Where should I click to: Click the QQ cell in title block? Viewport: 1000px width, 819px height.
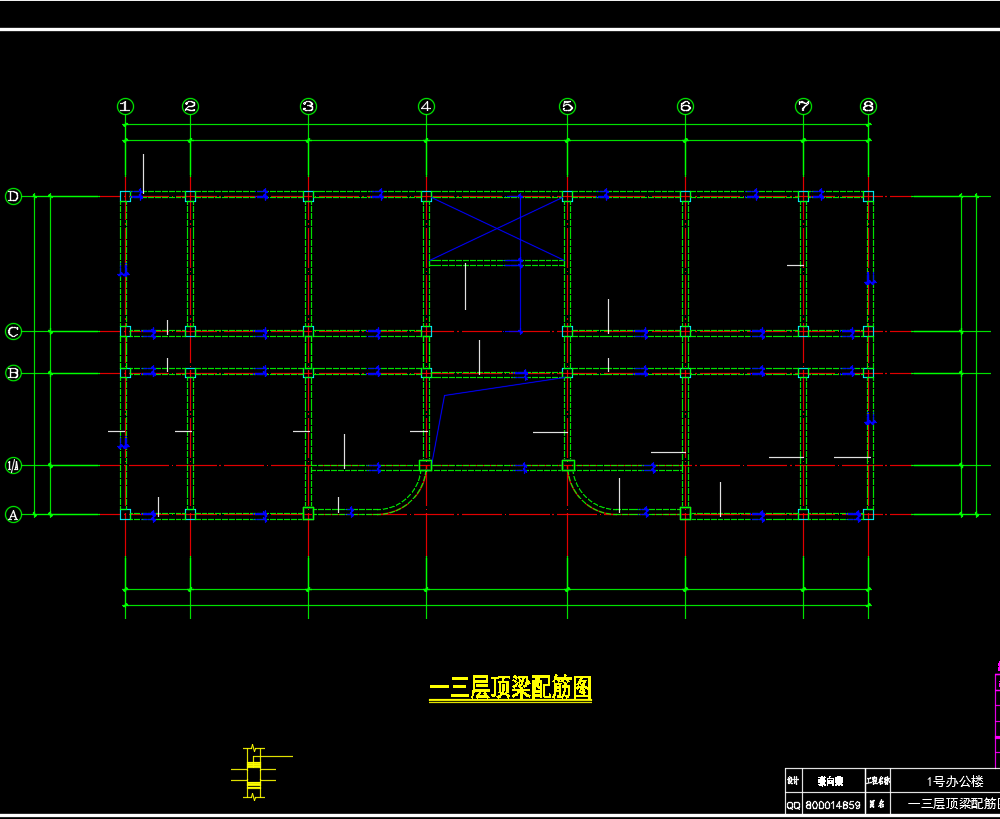point(792,805)
